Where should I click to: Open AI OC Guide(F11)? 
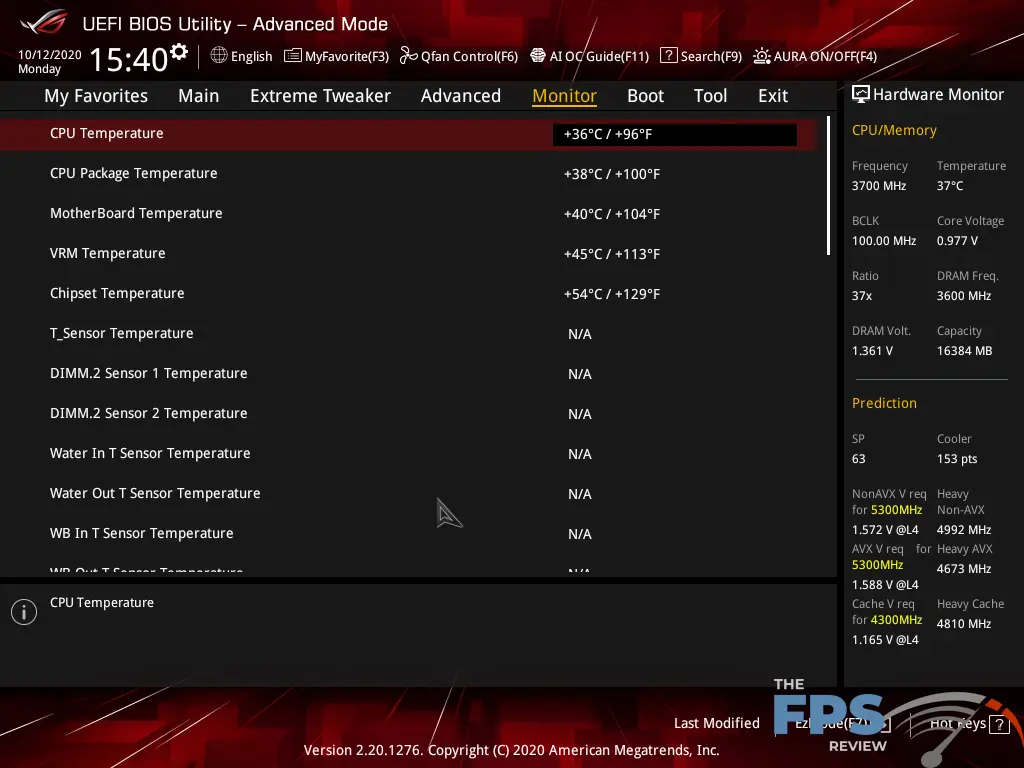pos(590,56)
